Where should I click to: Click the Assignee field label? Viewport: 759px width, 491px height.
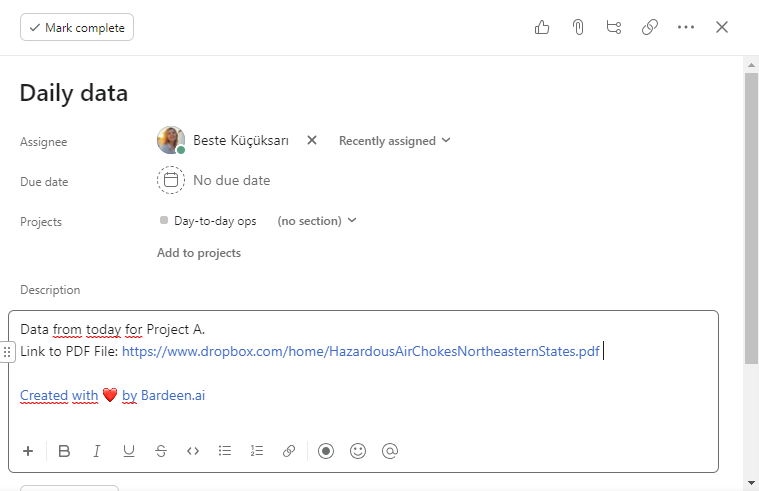pos(44,142)
